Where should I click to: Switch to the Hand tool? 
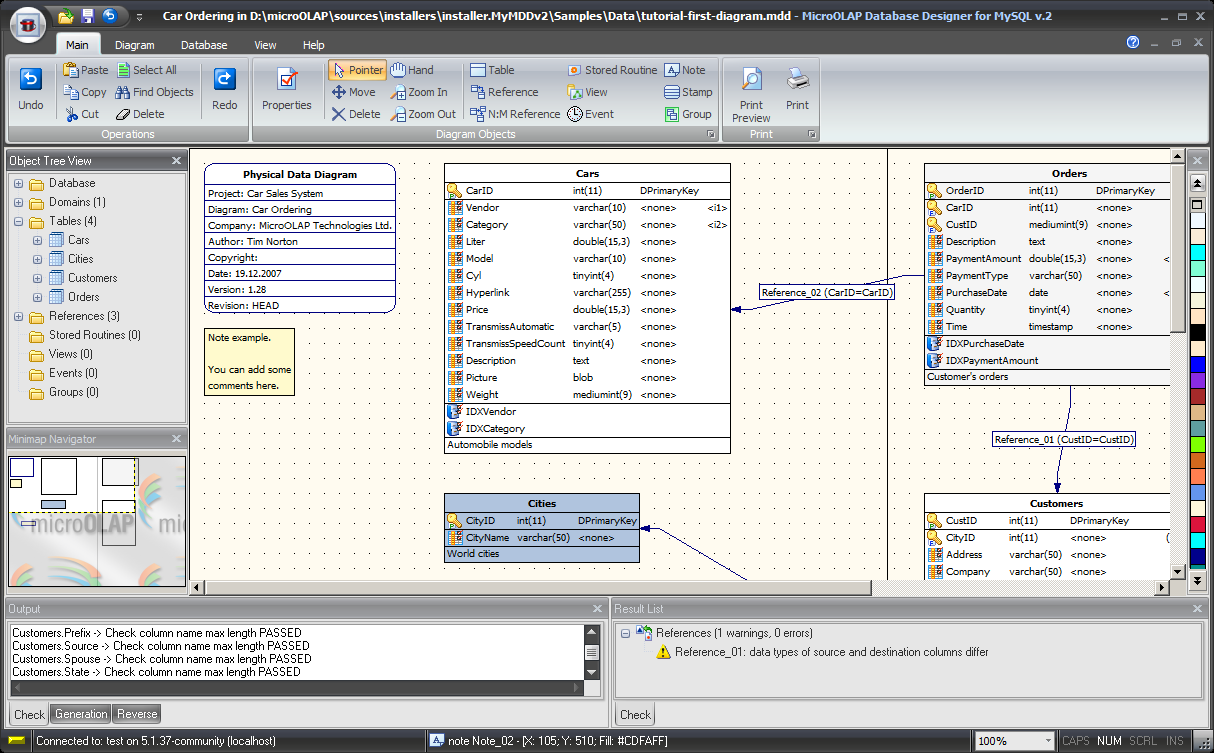pyautogui.click(x=412, y=70)
